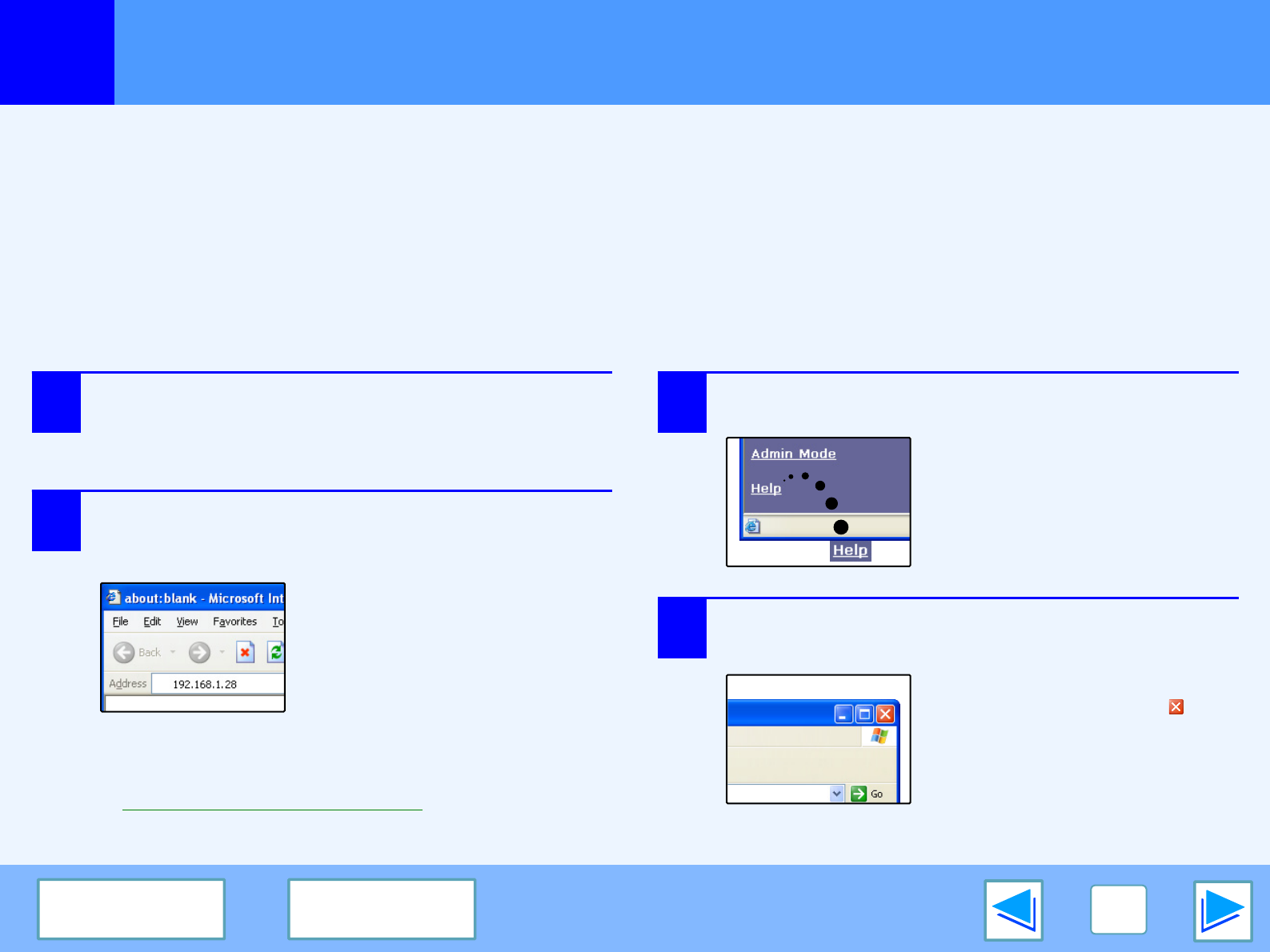Image resolution: width=1270 pixels, height=952 pixels.
Task: Open the Forward button history dropdown arrow
Action: [222, 652]
